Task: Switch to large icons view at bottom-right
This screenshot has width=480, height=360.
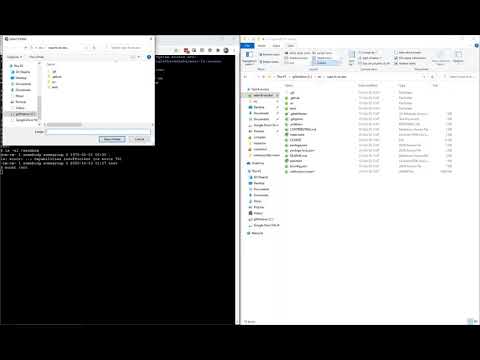Action: 476,321
